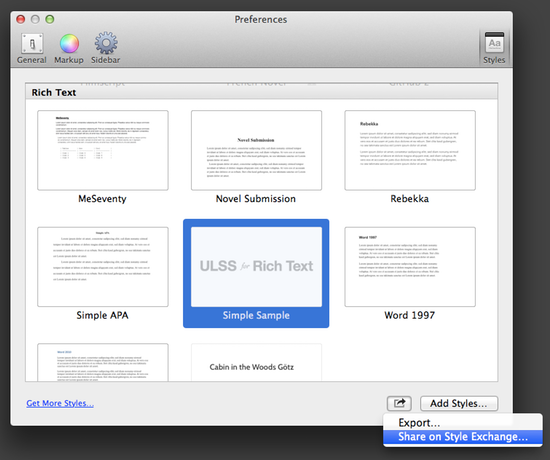Click the Add Styles... button
Image resolution: width=550 pixels, height=460 pixels.
(x=459, y=403)
